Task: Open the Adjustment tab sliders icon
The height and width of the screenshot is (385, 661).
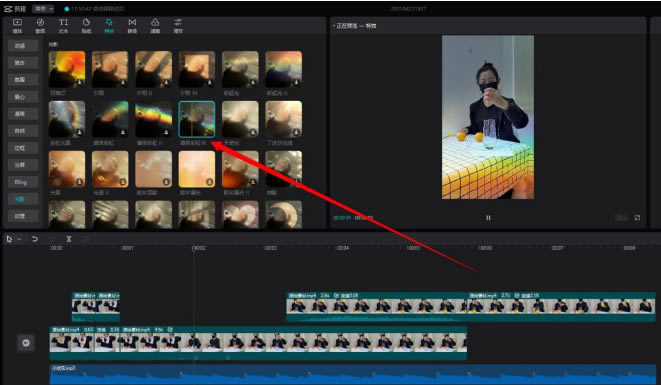Action: [x=178, y=25]
